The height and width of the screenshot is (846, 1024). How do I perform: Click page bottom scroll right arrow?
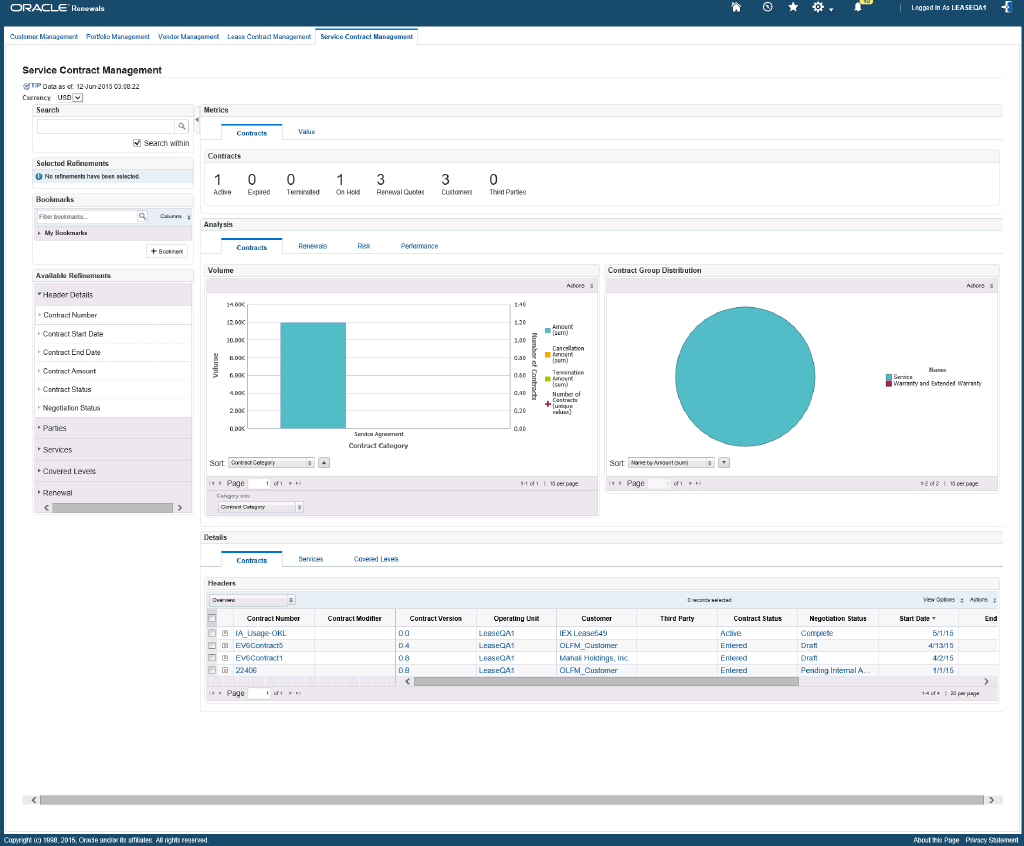(991, 800)
